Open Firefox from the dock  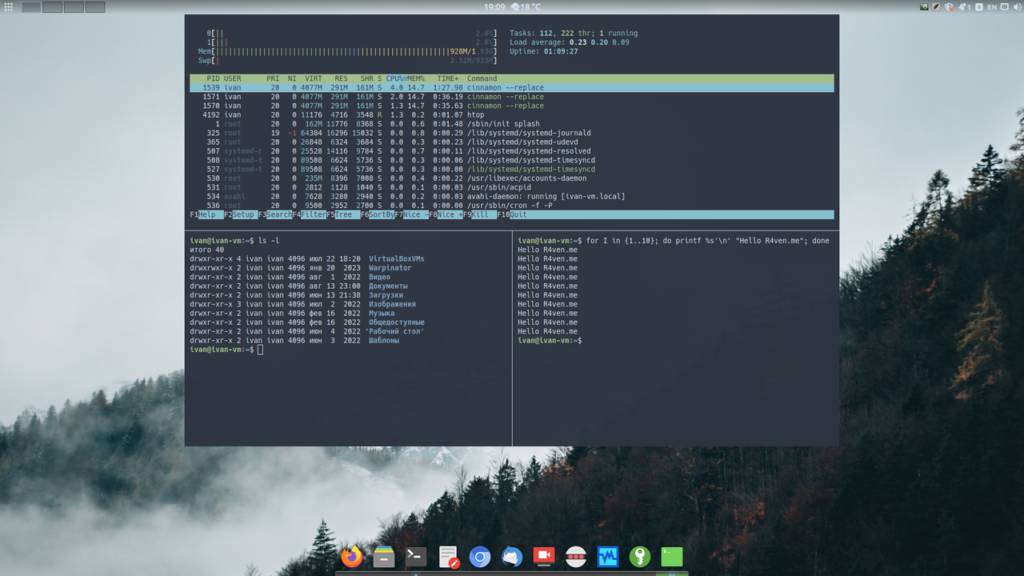pos(352,557)
